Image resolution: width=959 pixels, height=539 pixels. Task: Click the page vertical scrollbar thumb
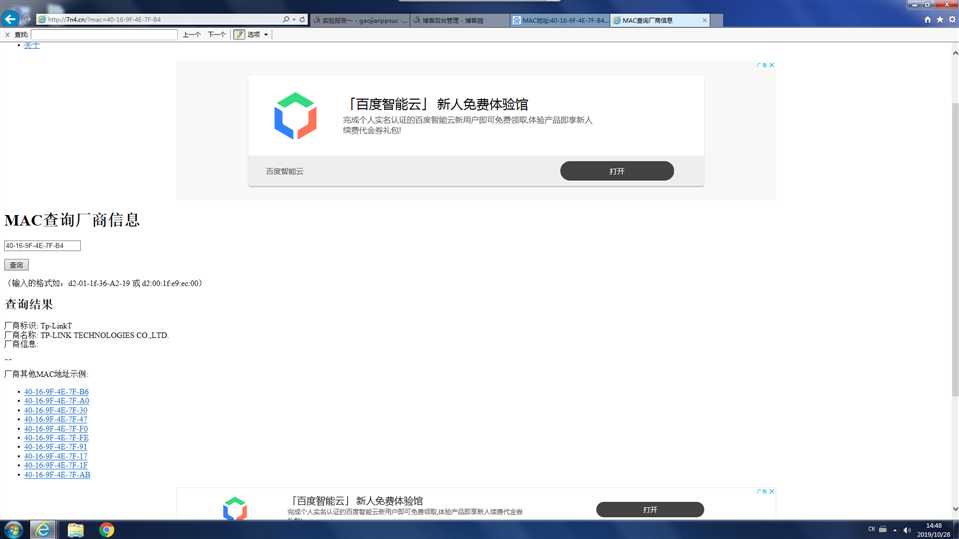(x=955, y=250)
